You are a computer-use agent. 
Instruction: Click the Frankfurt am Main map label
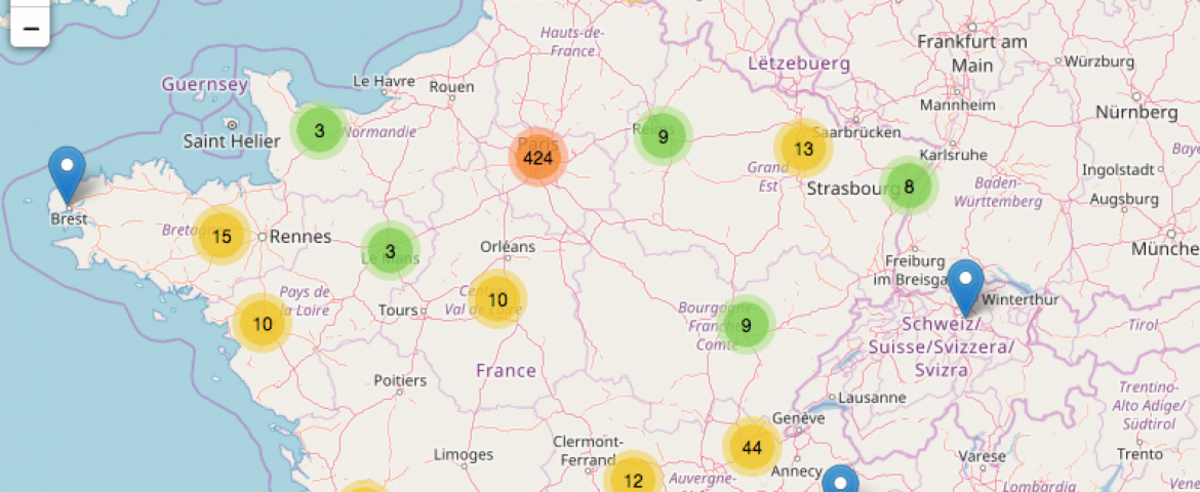point(972,53)
